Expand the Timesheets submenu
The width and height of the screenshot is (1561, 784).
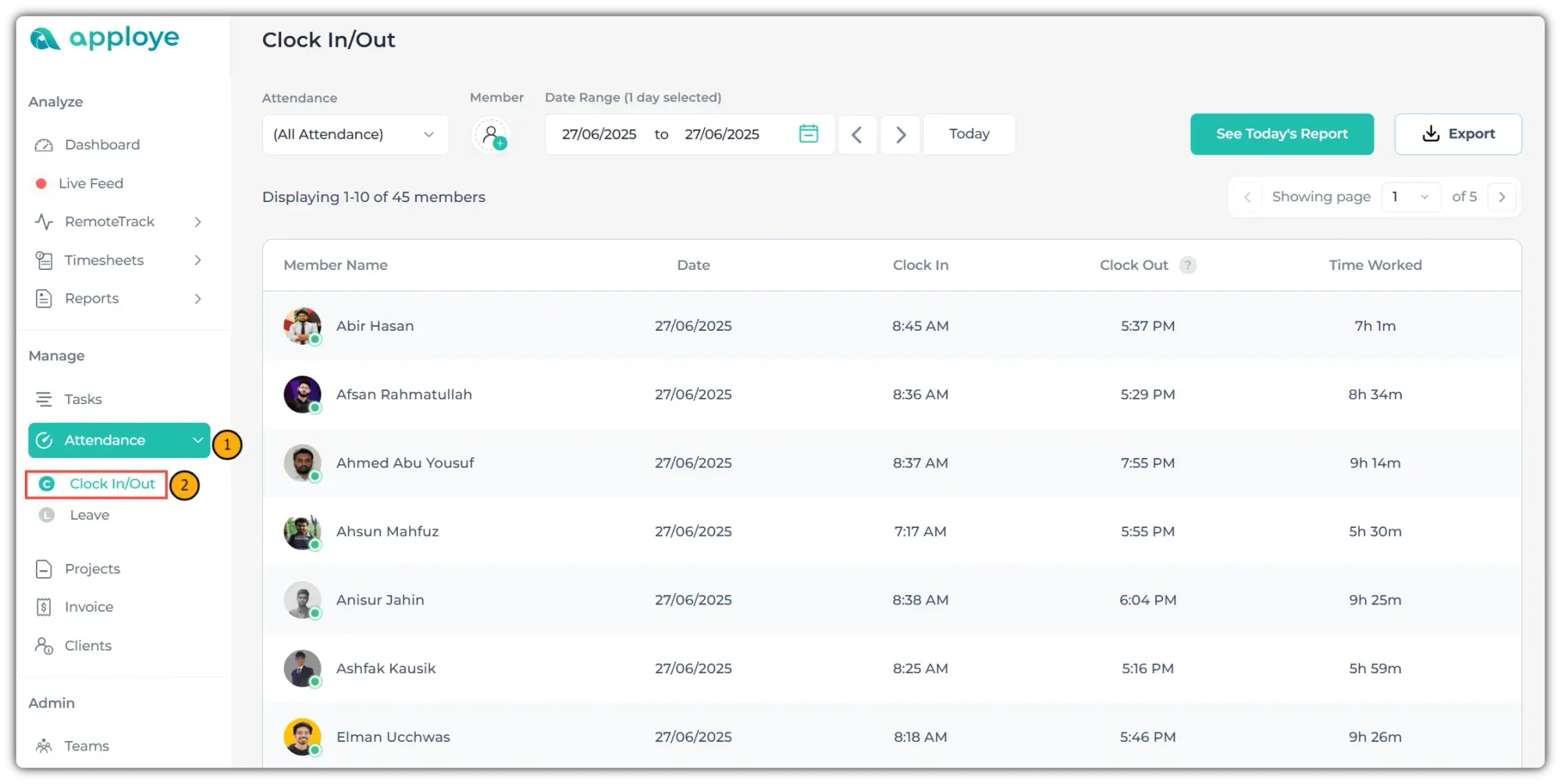[x=197, y=261]
